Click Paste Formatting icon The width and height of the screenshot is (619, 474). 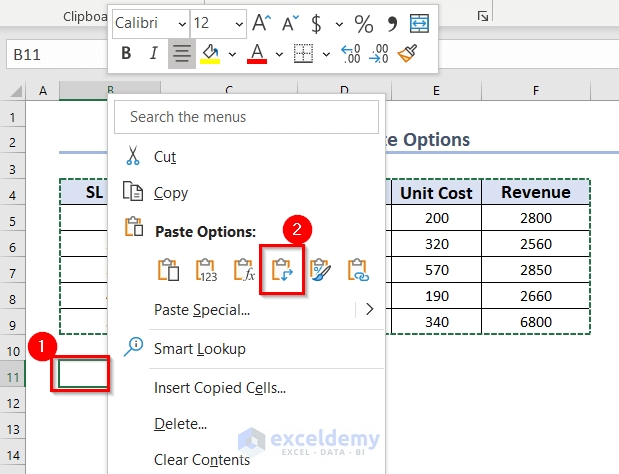pos(320,270)
